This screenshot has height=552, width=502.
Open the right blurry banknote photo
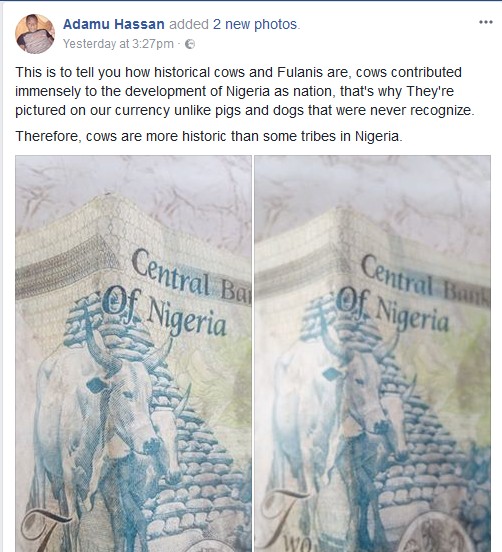pyautogui.click(x=372, y=353)
